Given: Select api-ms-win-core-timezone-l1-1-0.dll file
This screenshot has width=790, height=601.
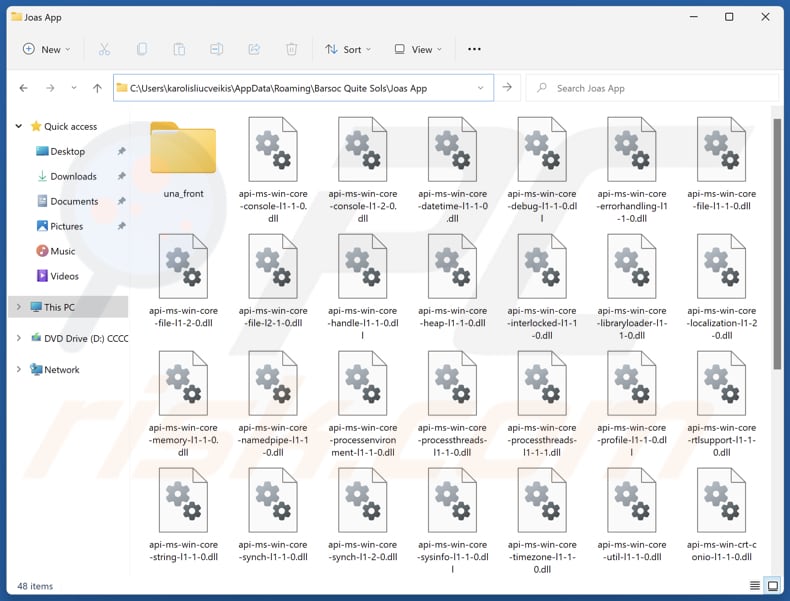Looking at the screenshot, I should [542, 520].
